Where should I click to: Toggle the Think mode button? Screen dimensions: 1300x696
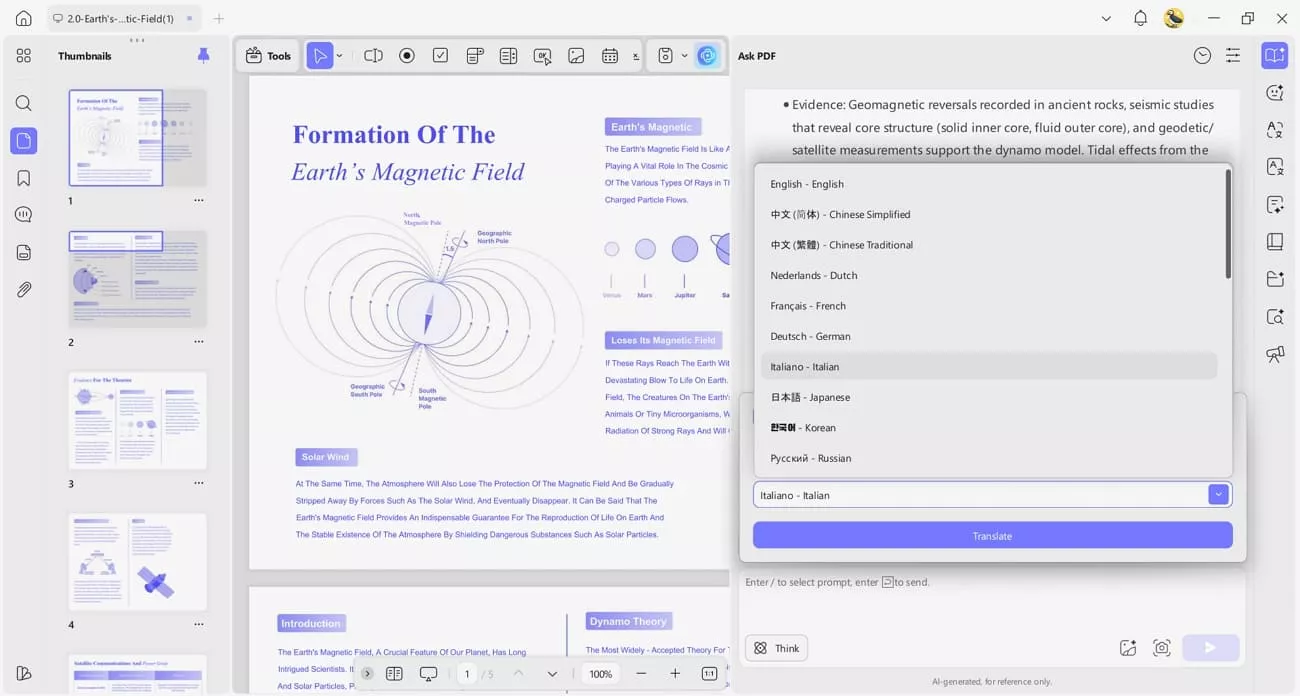[x=777, y=648]
